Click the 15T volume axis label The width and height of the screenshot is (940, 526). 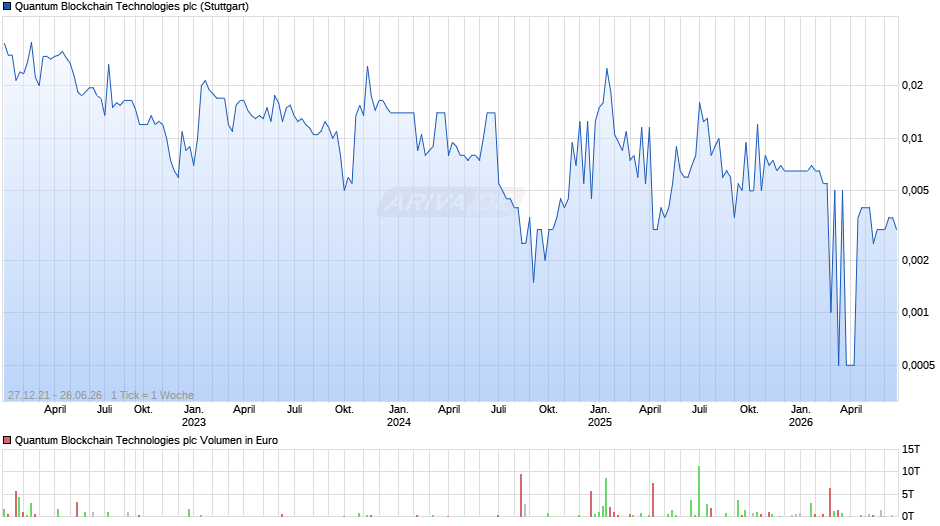coord(911,449)
